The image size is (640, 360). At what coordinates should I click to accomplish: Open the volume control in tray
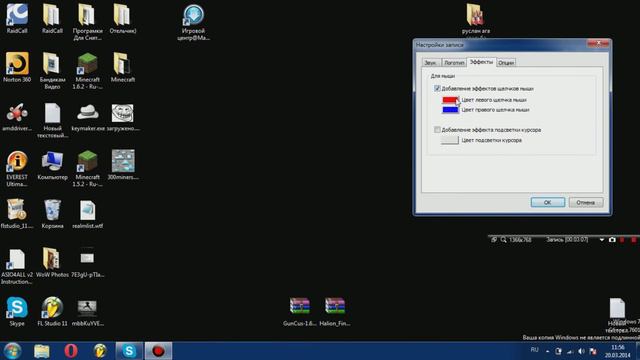tap(581, 351)
